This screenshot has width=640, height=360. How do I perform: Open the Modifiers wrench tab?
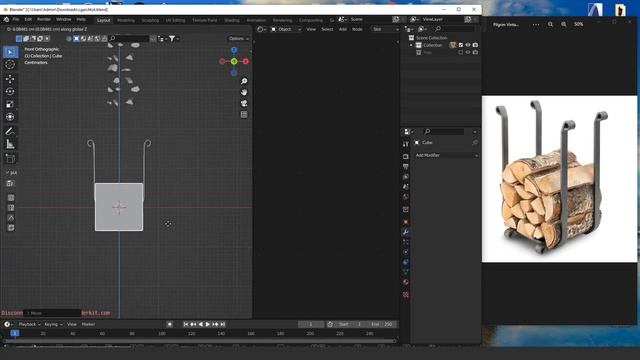[406, 232]
